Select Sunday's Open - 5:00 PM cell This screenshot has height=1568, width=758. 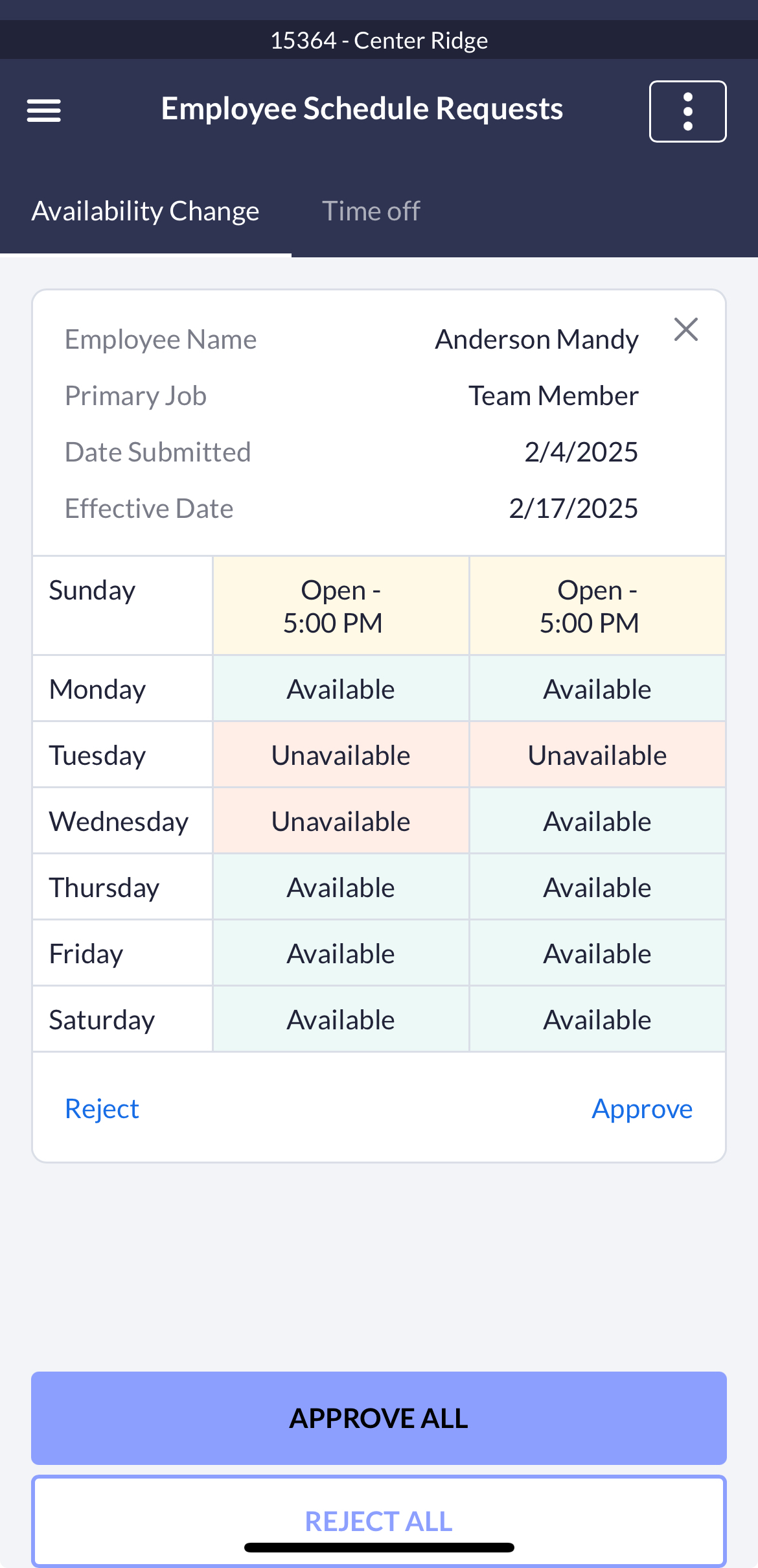point(340,604)
